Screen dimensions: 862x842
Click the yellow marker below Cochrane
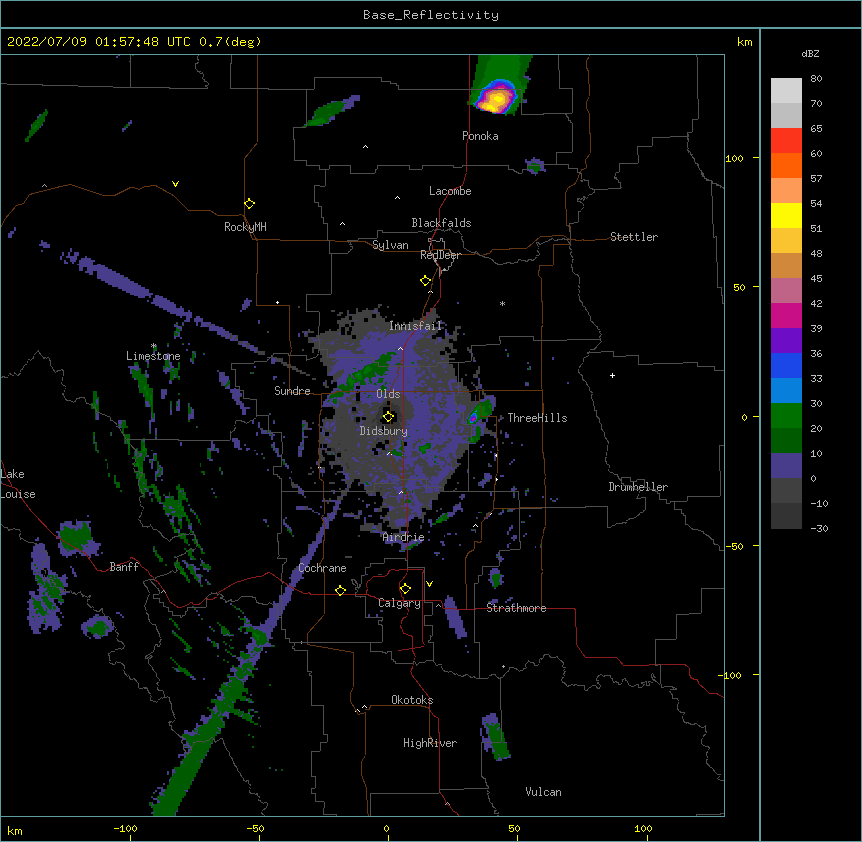[x=340, y=590]
